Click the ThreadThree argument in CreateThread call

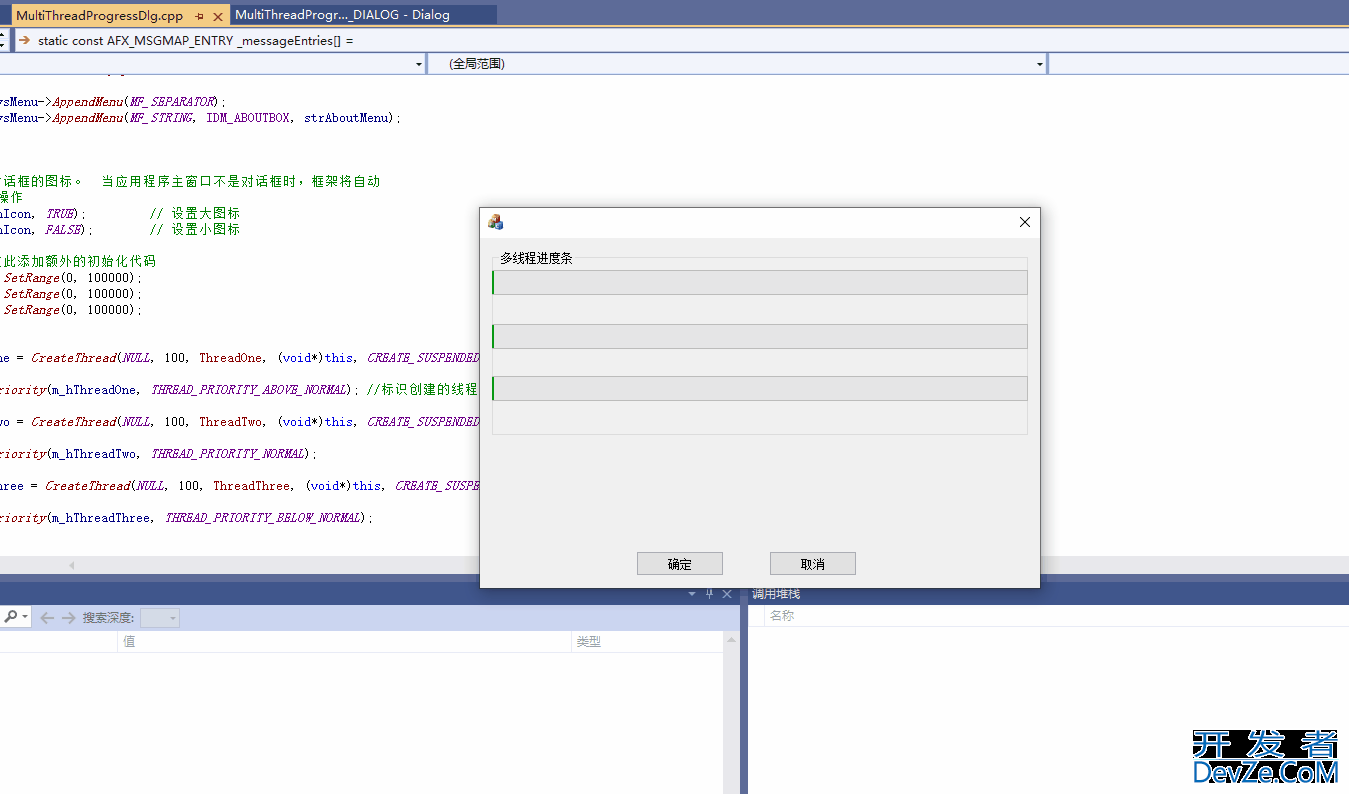[x=252, y=486]
